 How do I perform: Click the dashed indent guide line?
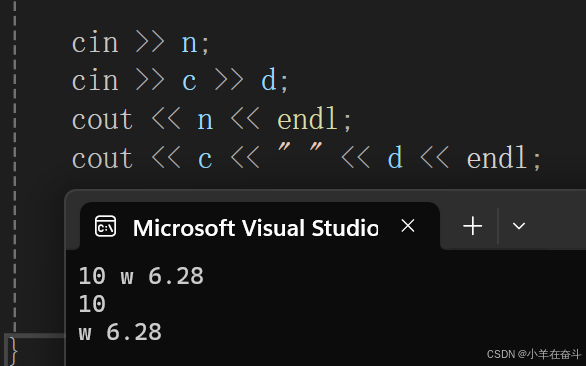[x=15, y=166]
